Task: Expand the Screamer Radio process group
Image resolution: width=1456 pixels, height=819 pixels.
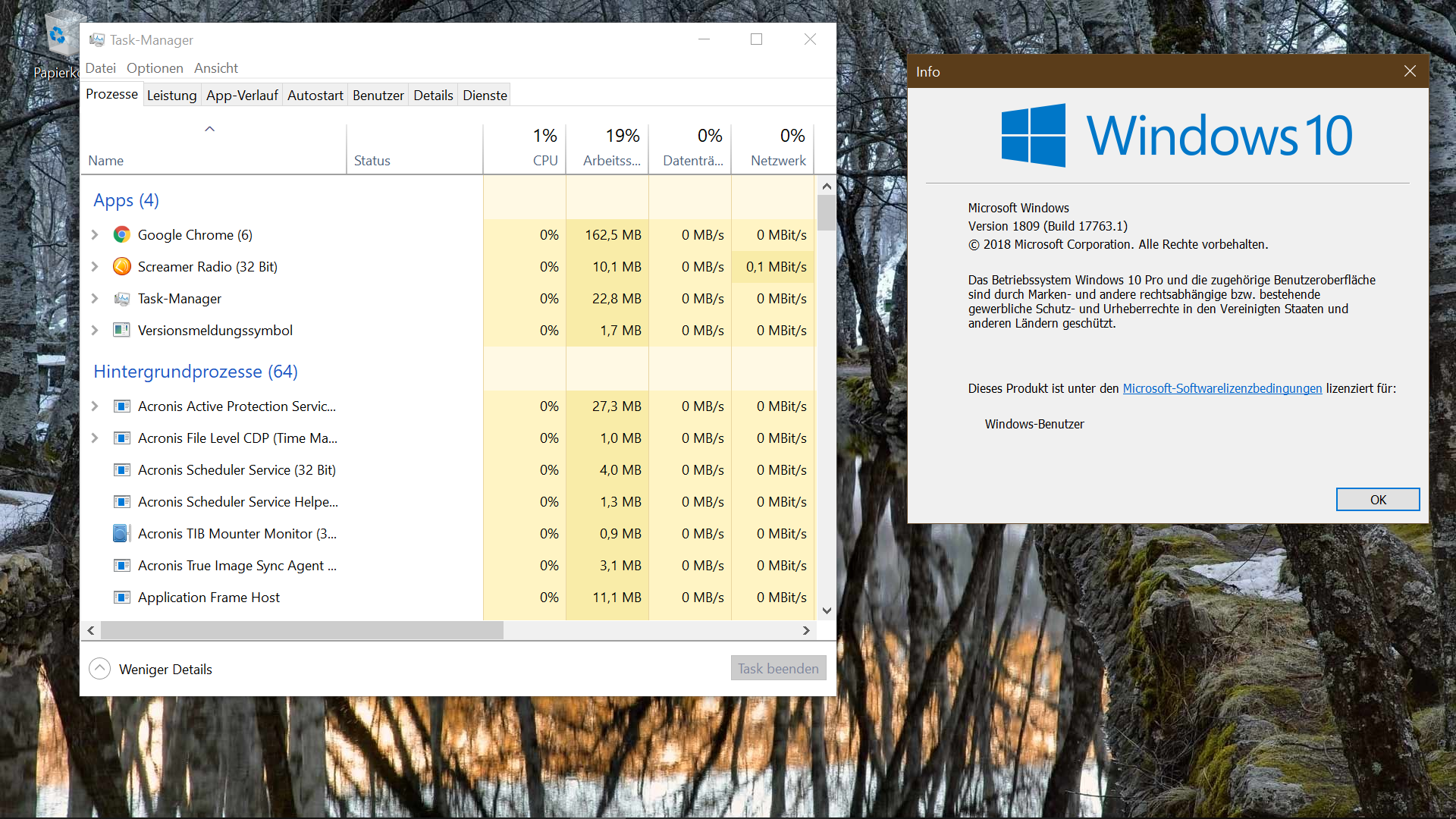Action: click(x=95, y=266)
